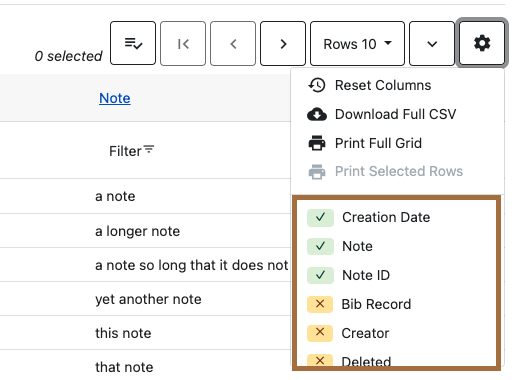Toggle the Note column checkmark

tap(320, 246)
